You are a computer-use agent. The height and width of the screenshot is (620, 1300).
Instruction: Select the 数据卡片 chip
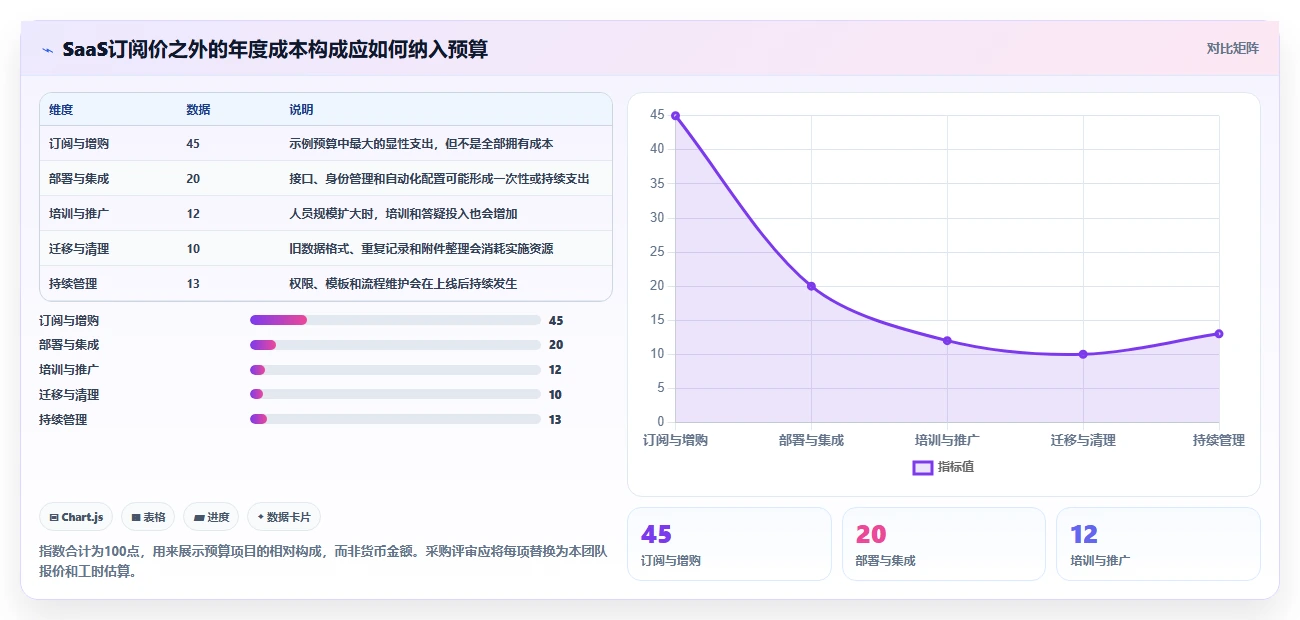(x=284, y=517)
